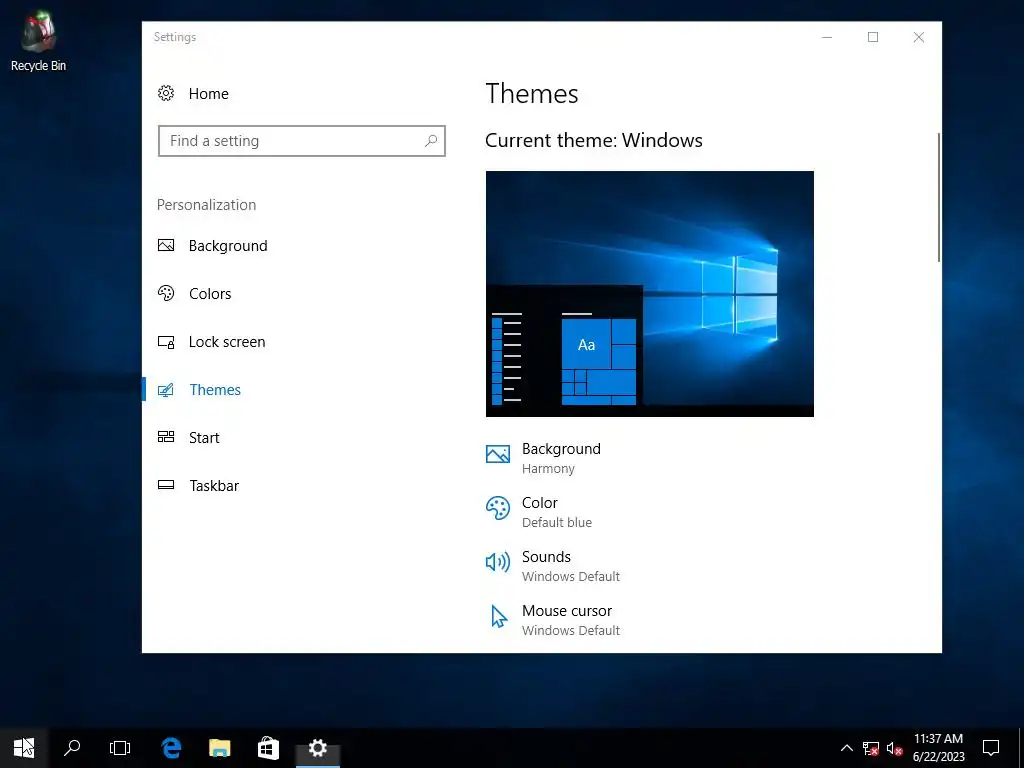Viewport: 1024px width, 768px height.
Task: Select the Recycle Bin desktop icon
Action: point(38,42)
